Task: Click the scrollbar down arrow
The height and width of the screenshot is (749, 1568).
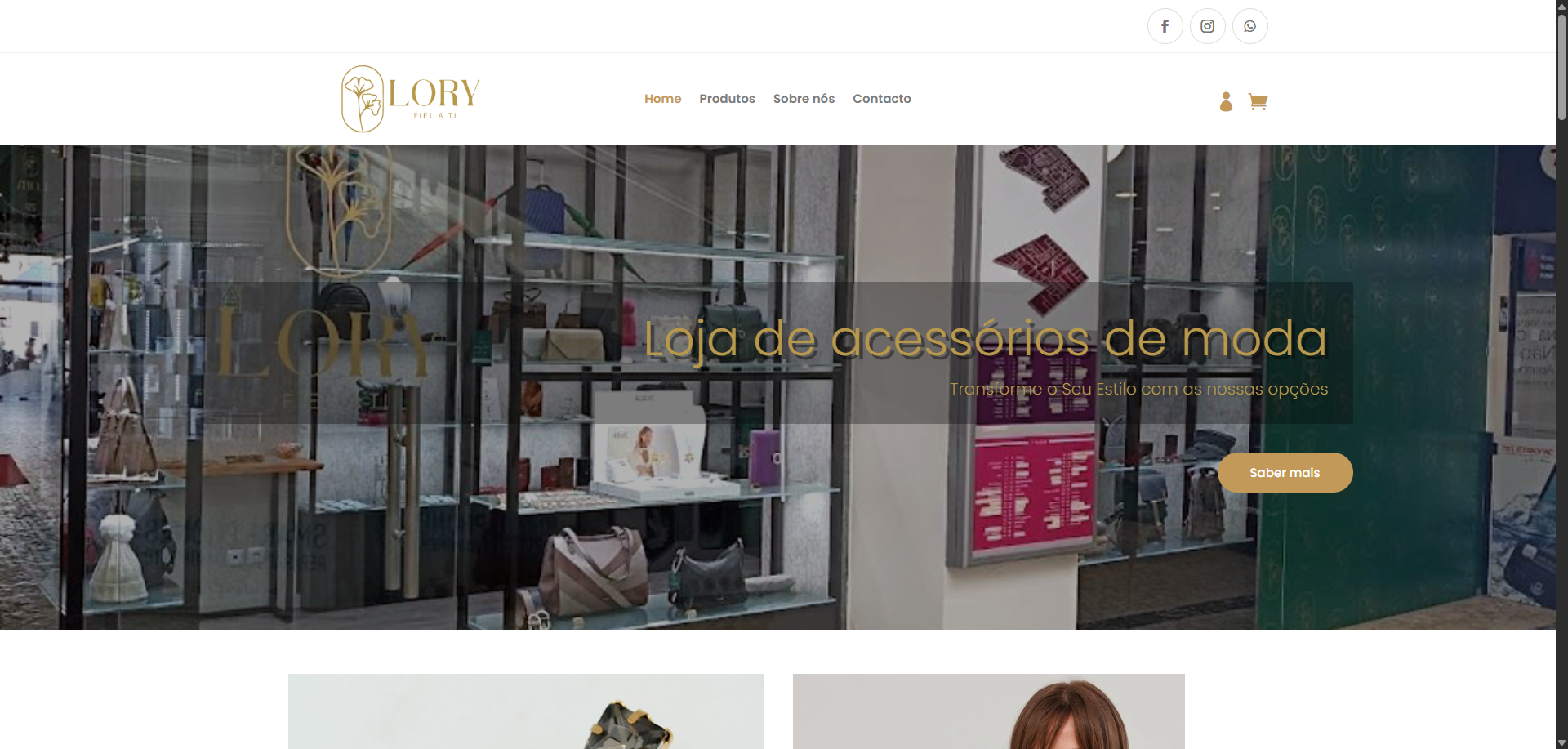Action: (x=1561, y=742)
